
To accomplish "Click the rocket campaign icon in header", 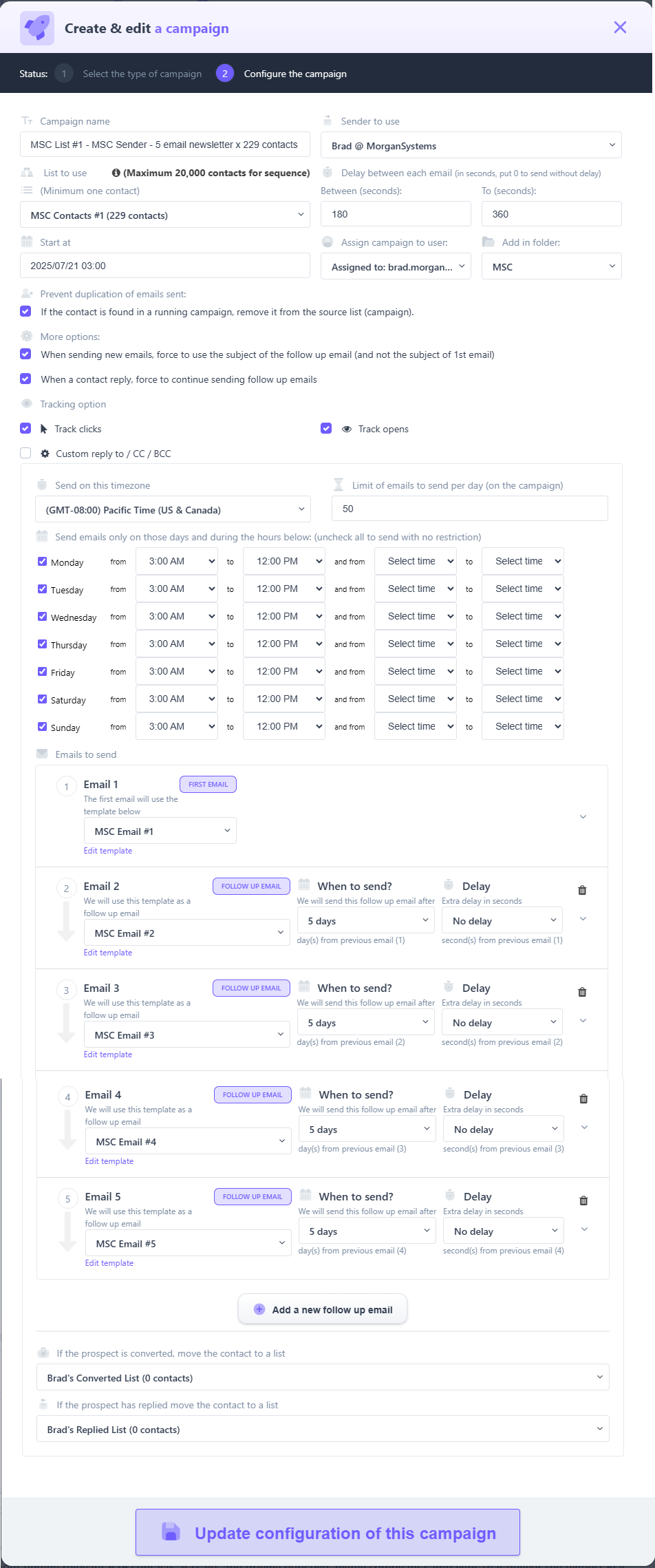I will pyautogui.click(x=36, y=28).
